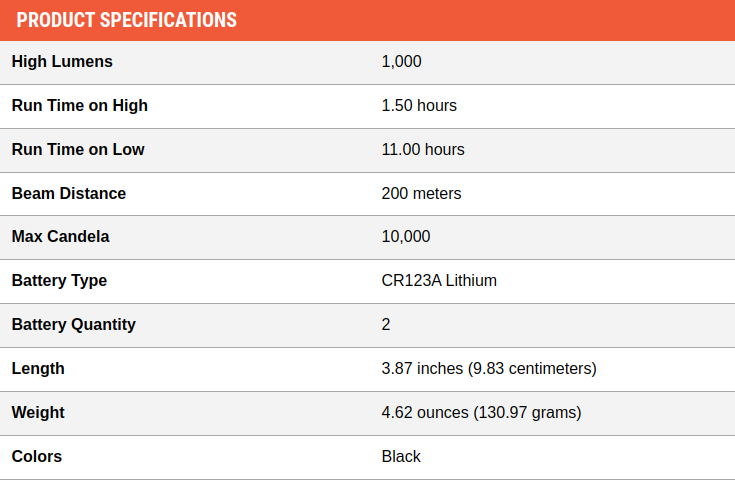Click the Black color value
Viewport: 735px width, 483px height.
point(401,457)
